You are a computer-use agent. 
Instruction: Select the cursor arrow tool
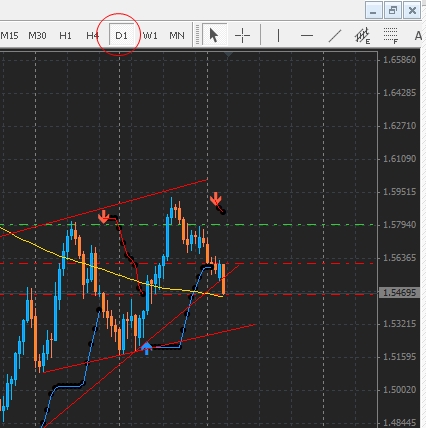[214, 35]
